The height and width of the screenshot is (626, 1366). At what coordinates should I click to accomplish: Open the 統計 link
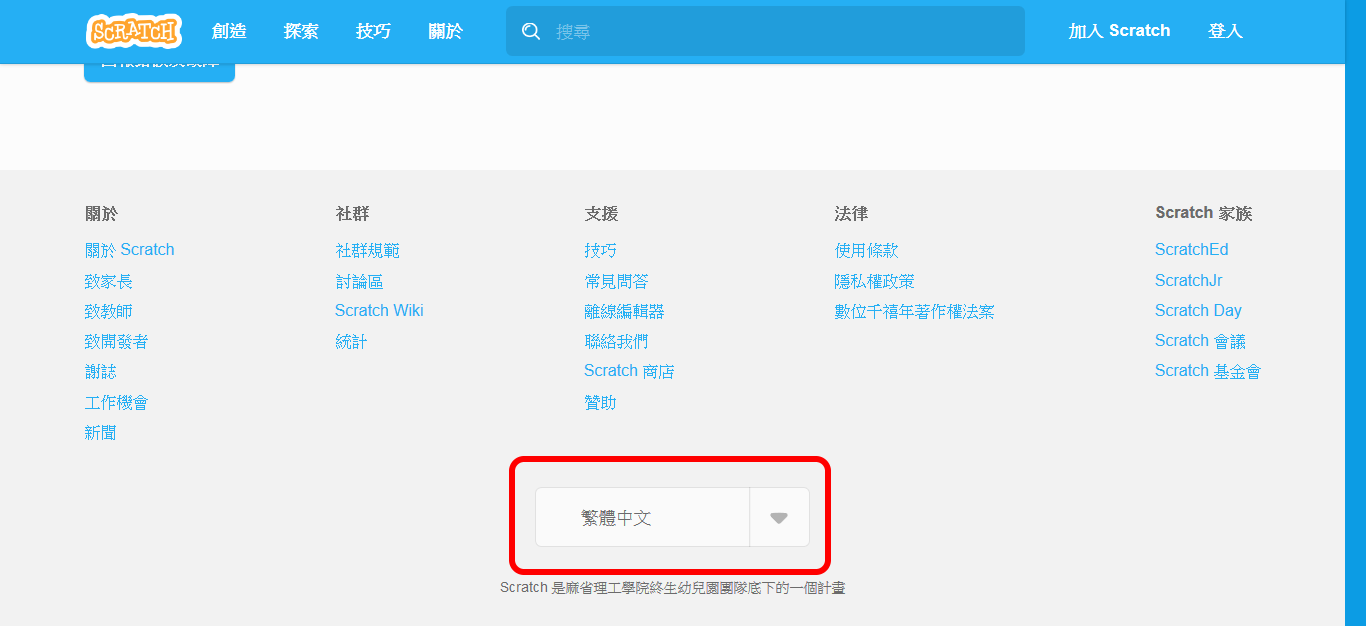[x=351, y=341]
